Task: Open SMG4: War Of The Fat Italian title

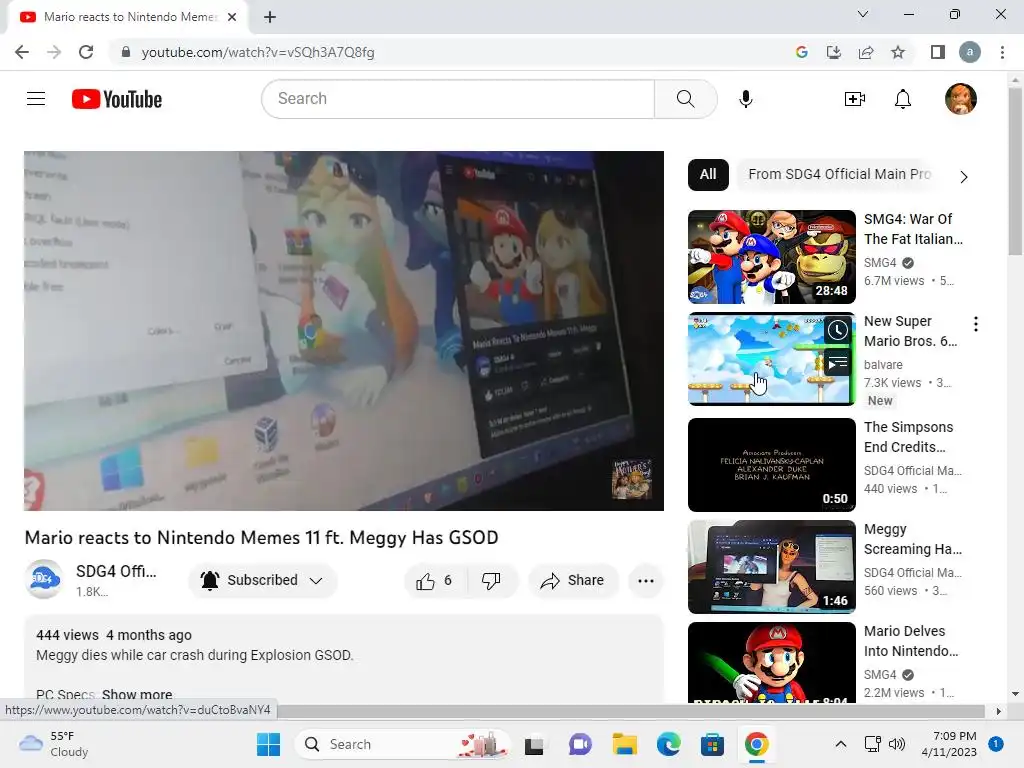Action: point(913,229)
